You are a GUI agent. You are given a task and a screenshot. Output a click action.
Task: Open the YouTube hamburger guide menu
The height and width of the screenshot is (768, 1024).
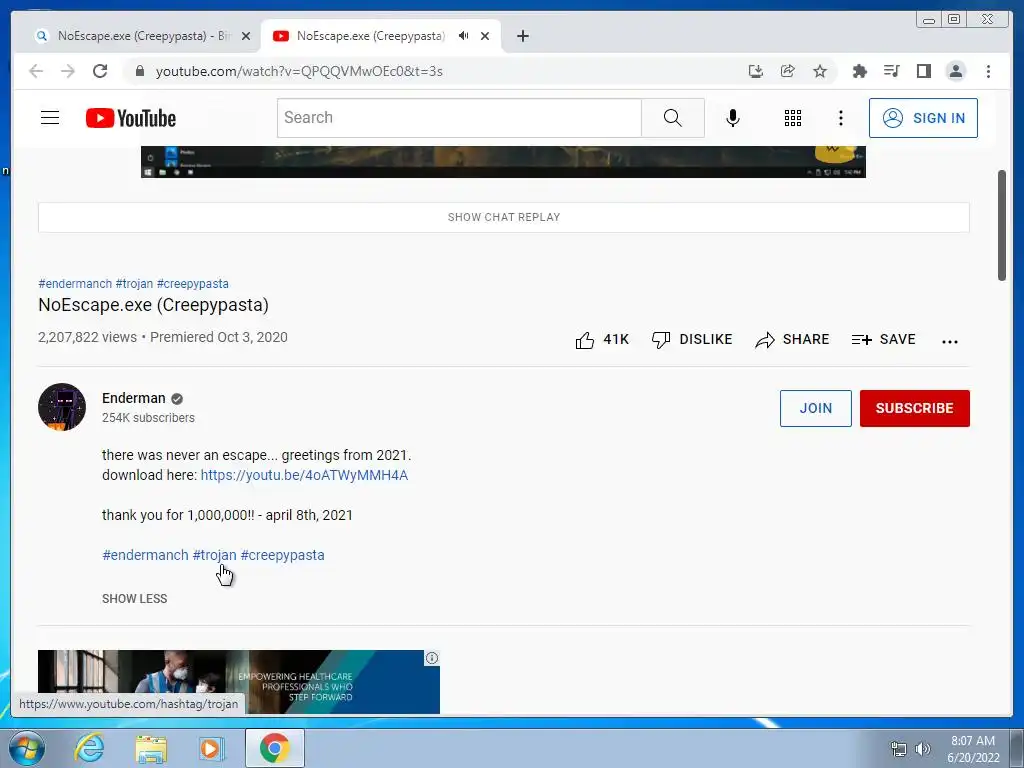[x=50, y=118]
